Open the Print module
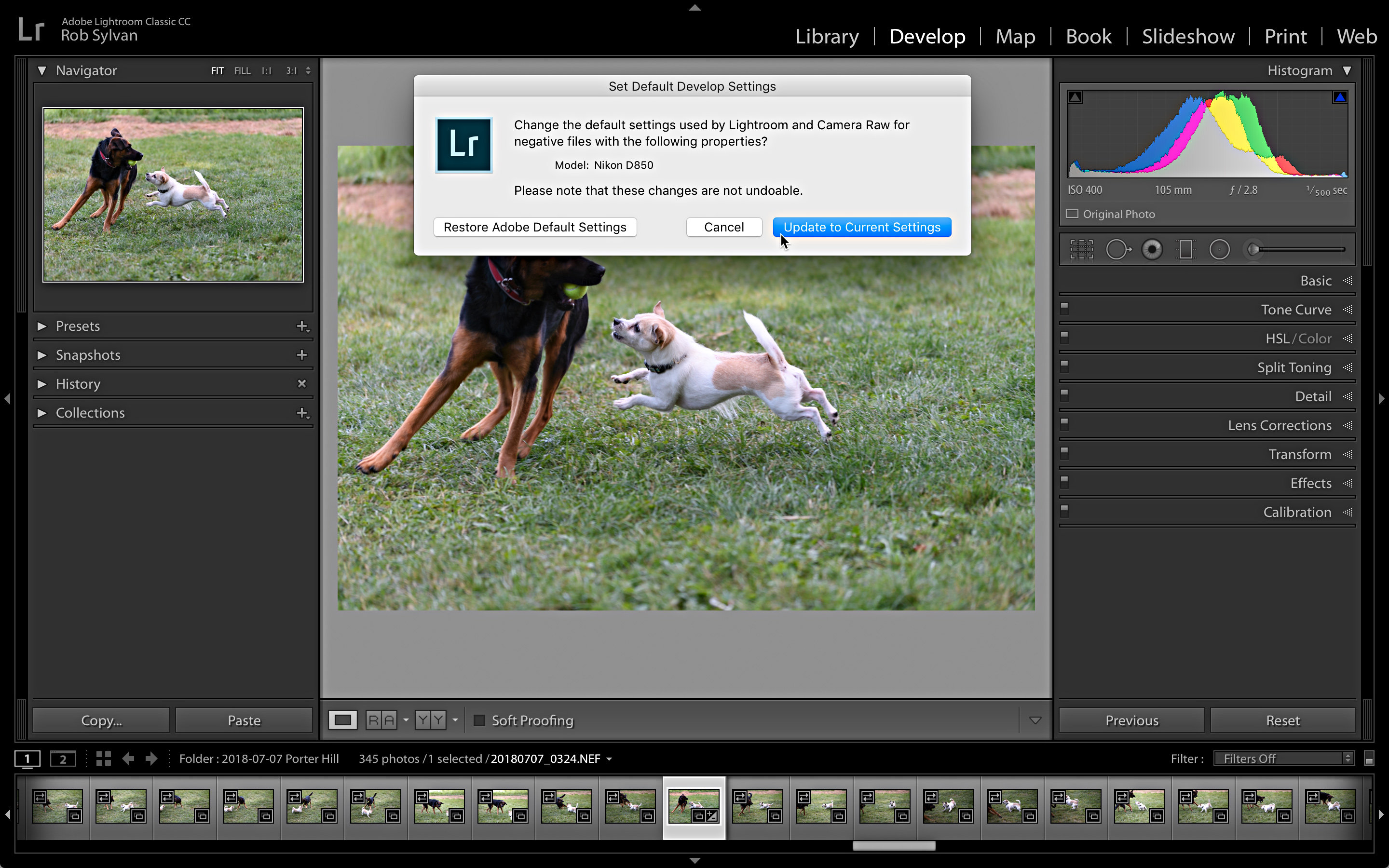The image size is (1389, 868). (1285, 36)
